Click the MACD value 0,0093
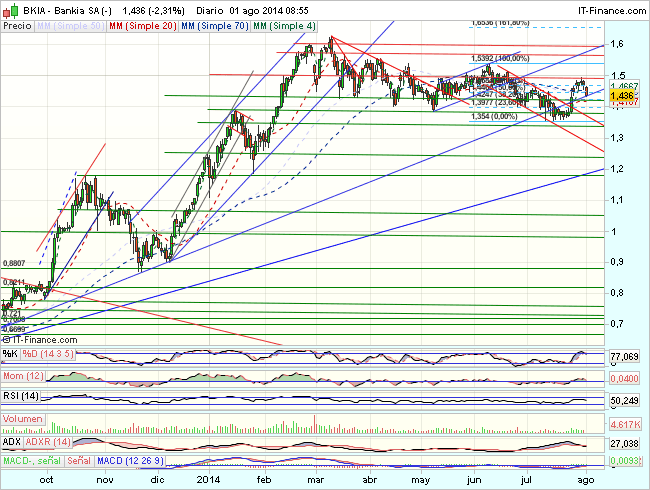Image resolution: width=650 pixels, height=490 pixels. coord(624,461)
